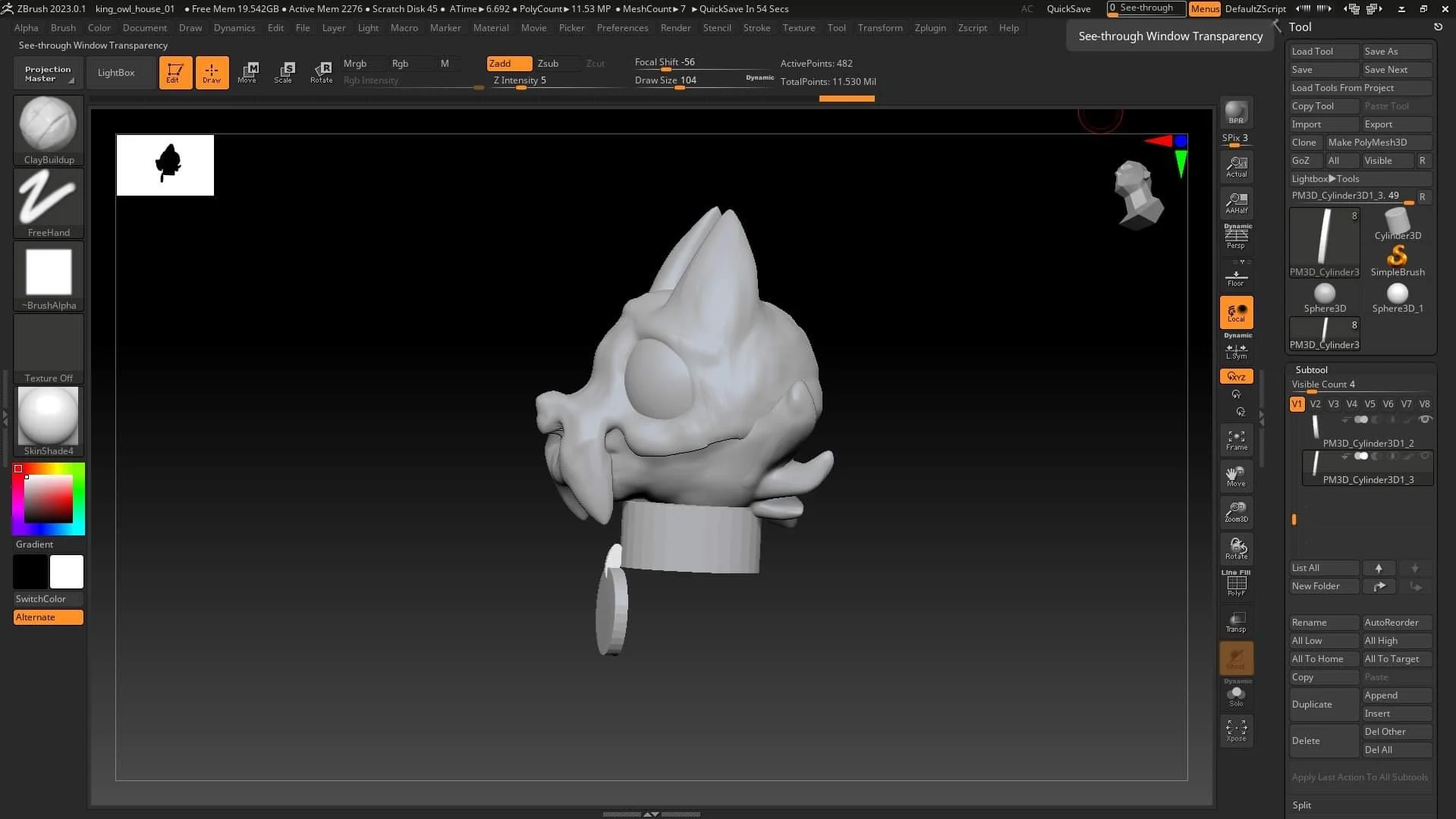Select the SimpleBrush tool

click(1397, 260)
